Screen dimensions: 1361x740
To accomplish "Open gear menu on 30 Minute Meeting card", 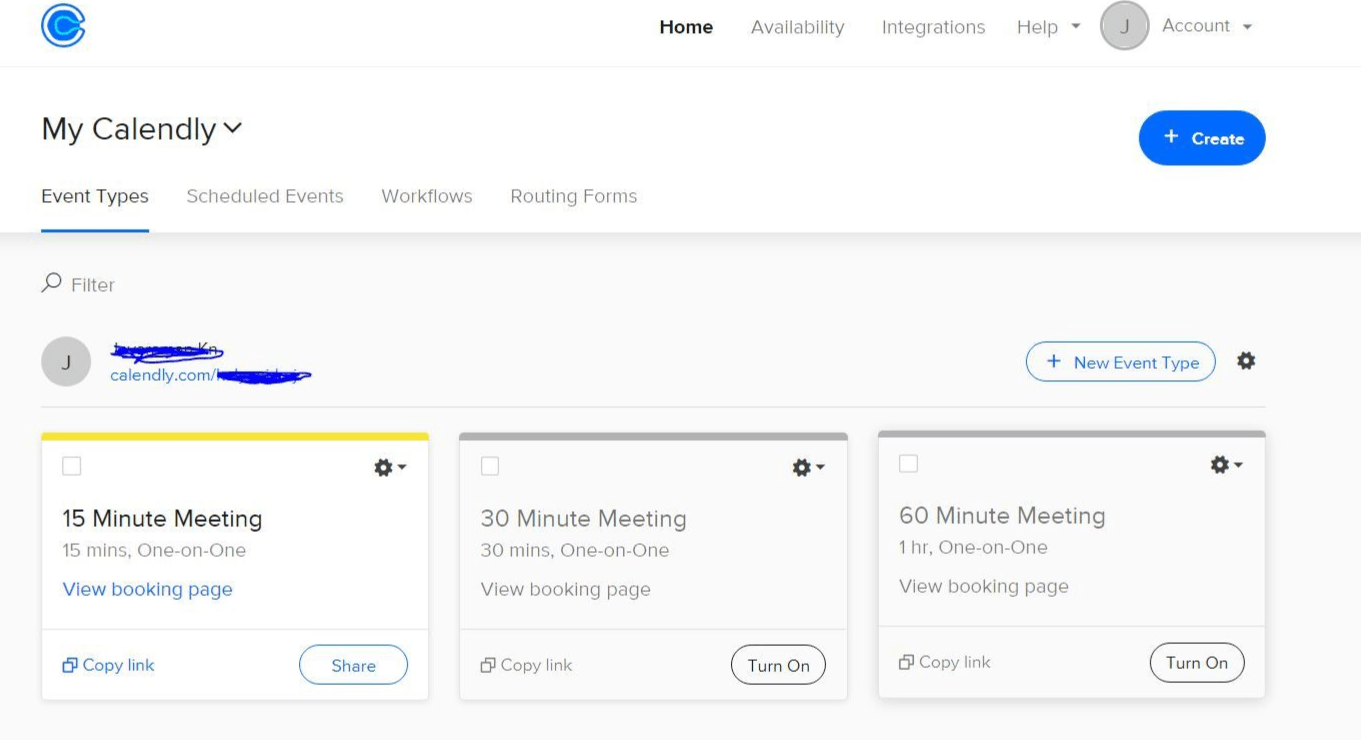I will [808, 467].
